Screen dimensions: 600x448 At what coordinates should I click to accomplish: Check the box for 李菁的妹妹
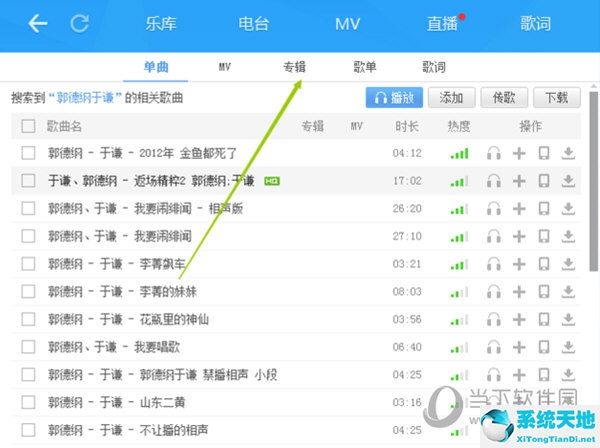click(28, 292)
